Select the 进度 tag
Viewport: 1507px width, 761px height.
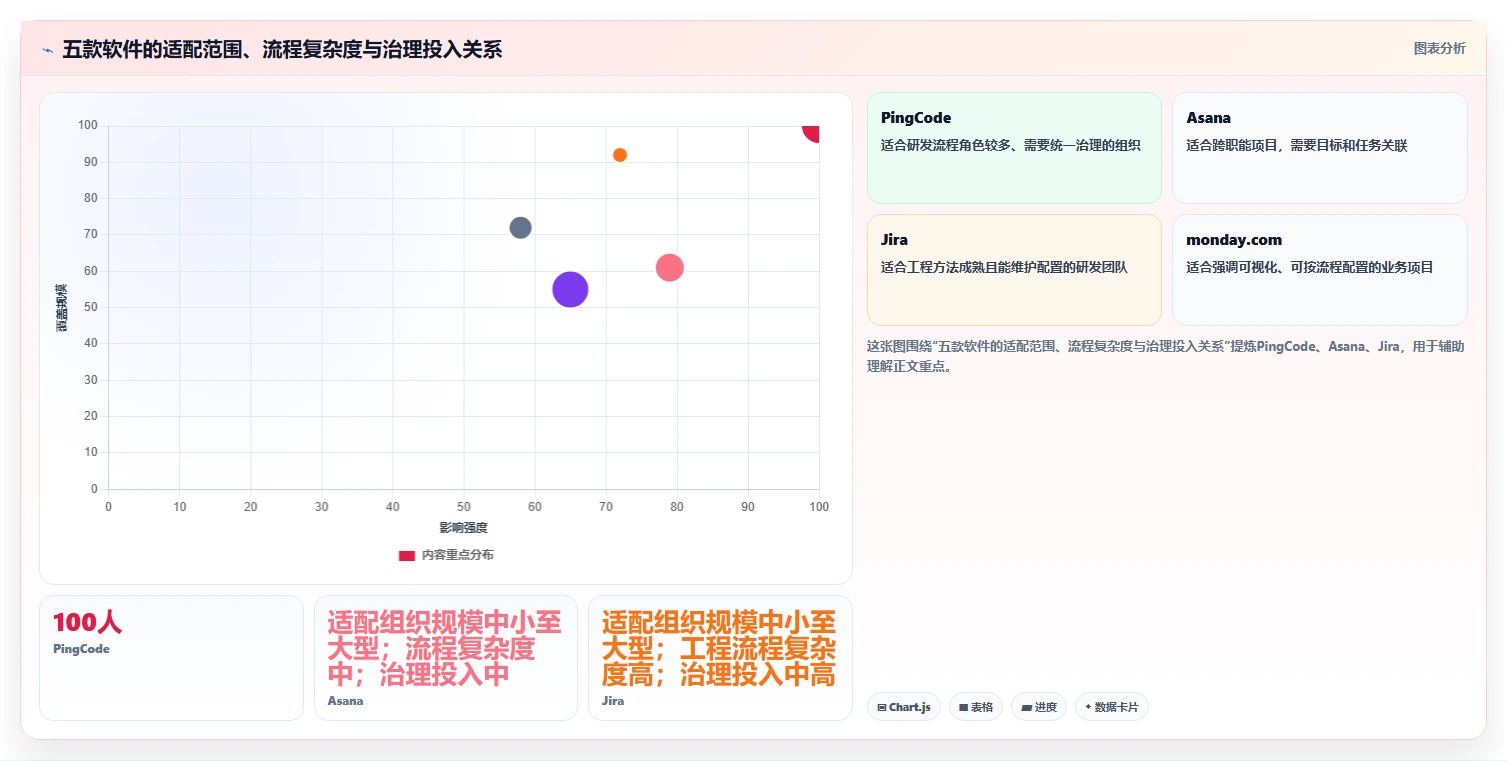click(x=1039, y=707)
